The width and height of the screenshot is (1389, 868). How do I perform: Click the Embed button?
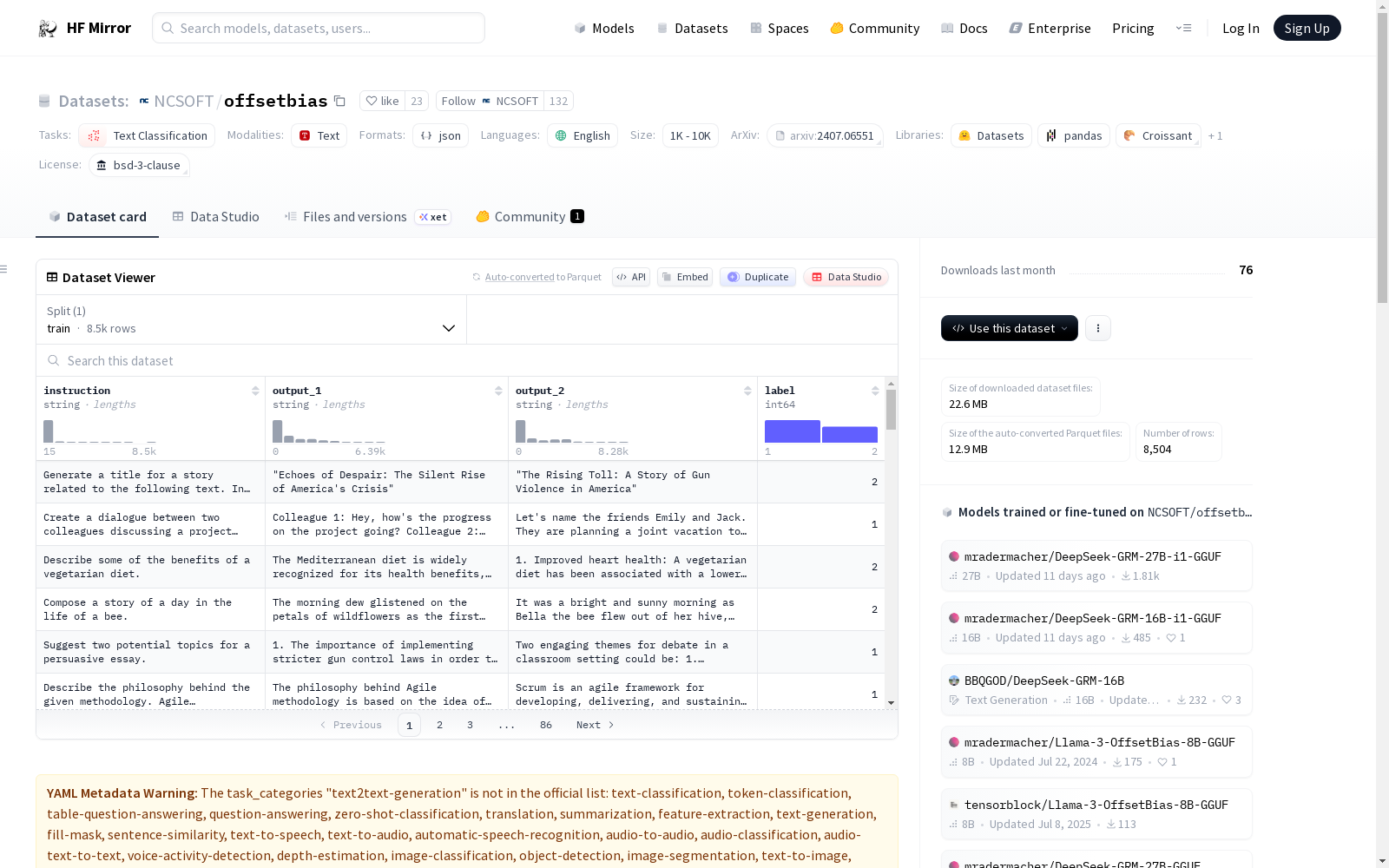click(685, 277)
